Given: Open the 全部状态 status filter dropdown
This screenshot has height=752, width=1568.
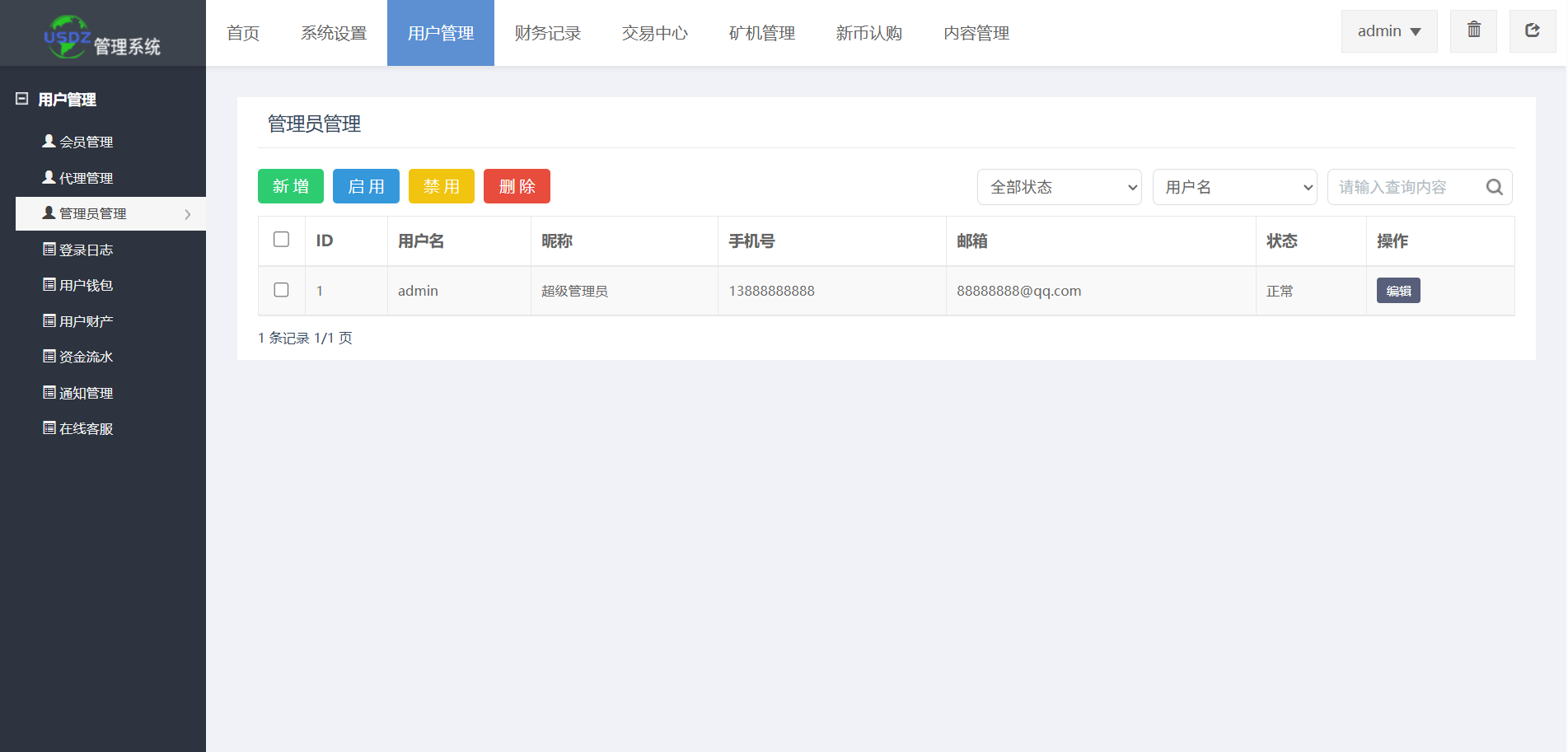Looking at the screenshot, I should click(x=1060, y=187).
